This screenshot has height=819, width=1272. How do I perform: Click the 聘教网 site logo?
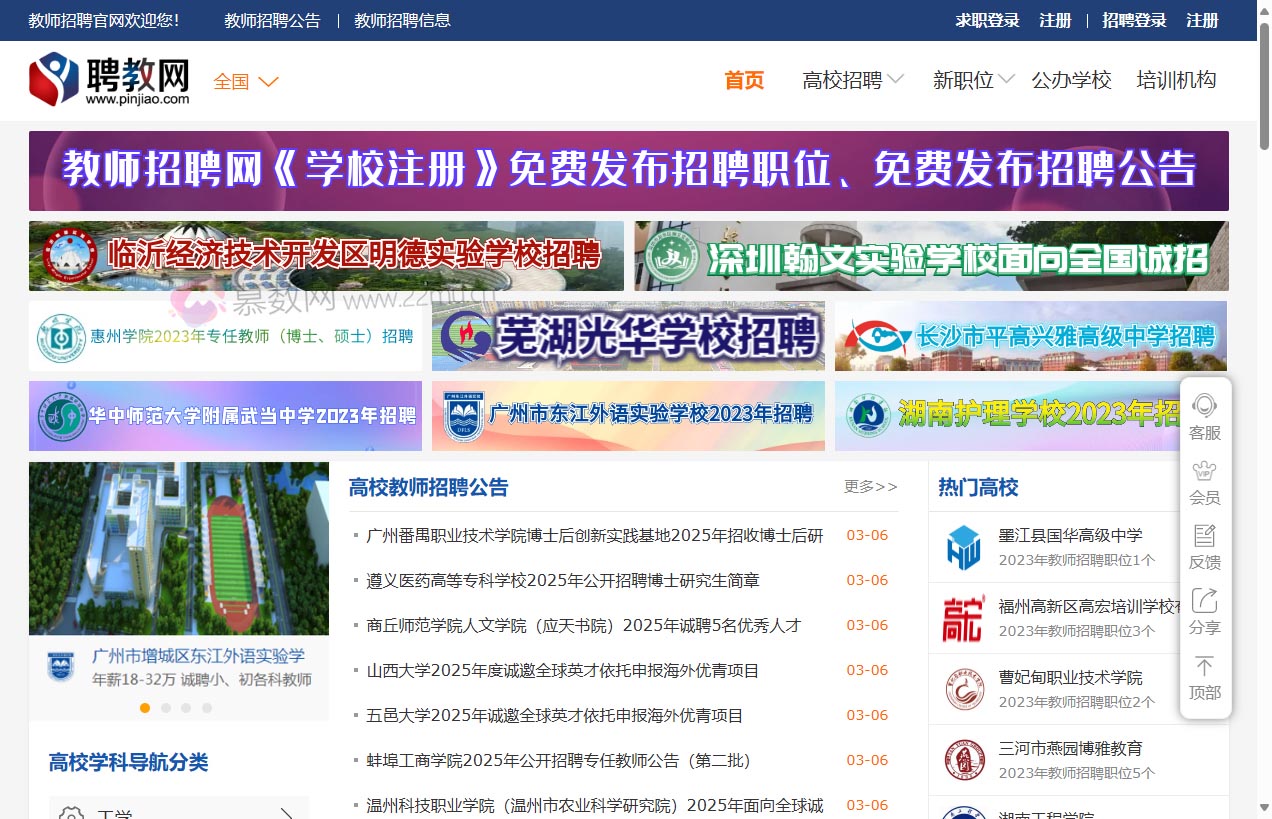point(108,79)
